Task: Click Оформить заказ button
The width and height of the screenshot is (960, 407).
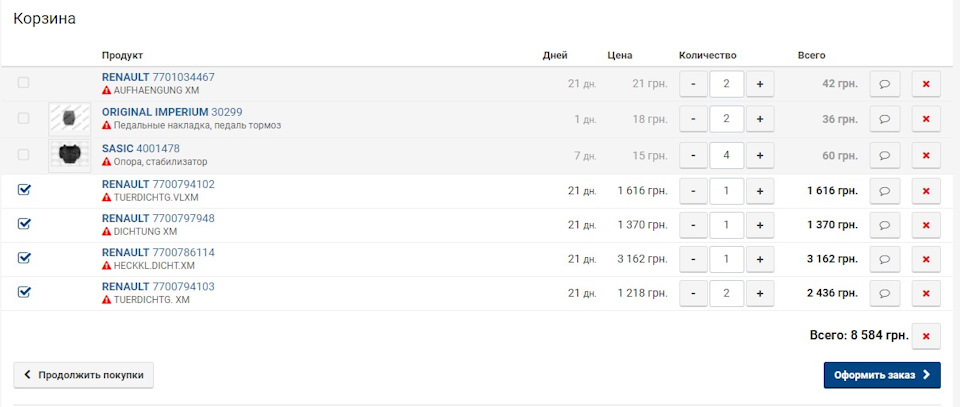Action: click(x=882, y=375)
